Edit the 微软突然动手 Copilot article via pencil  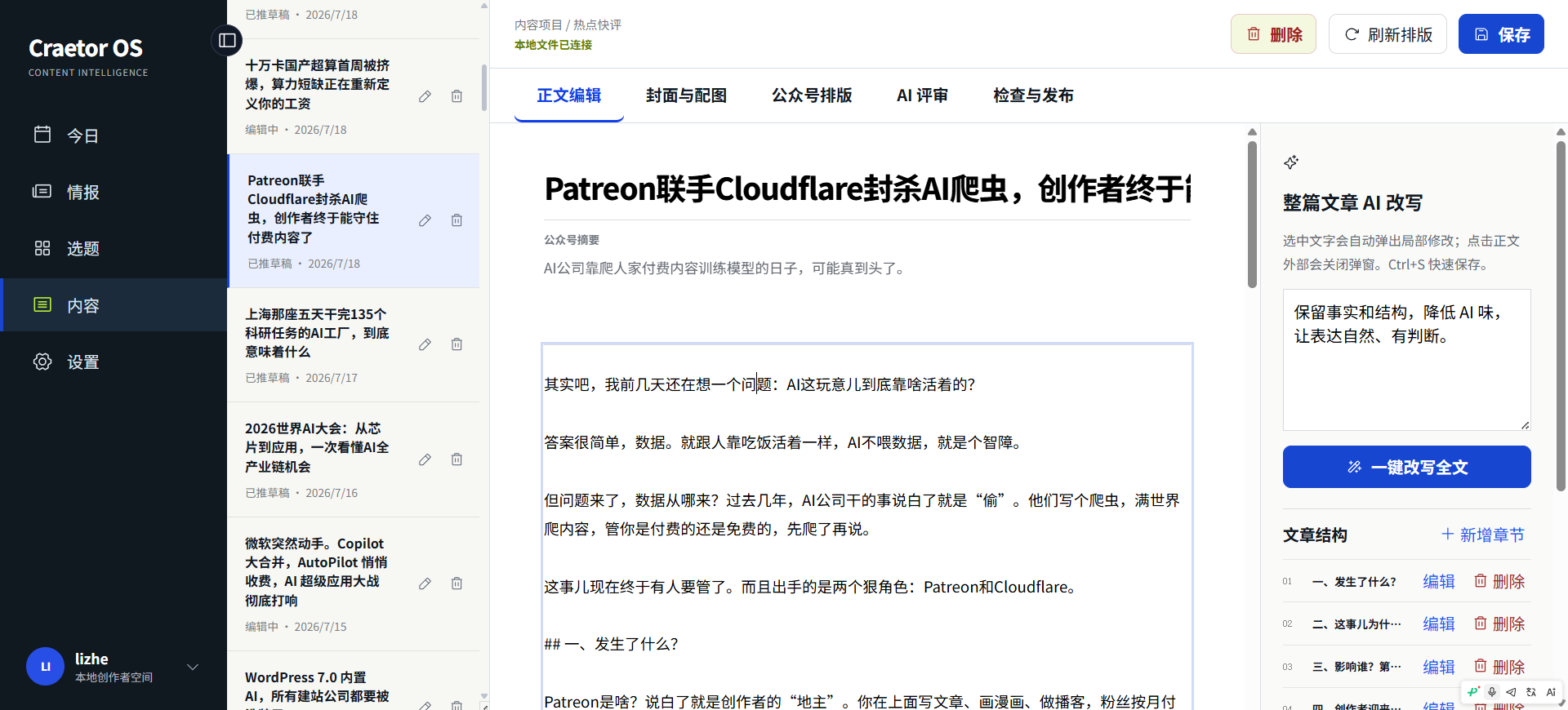click(425, 584)
